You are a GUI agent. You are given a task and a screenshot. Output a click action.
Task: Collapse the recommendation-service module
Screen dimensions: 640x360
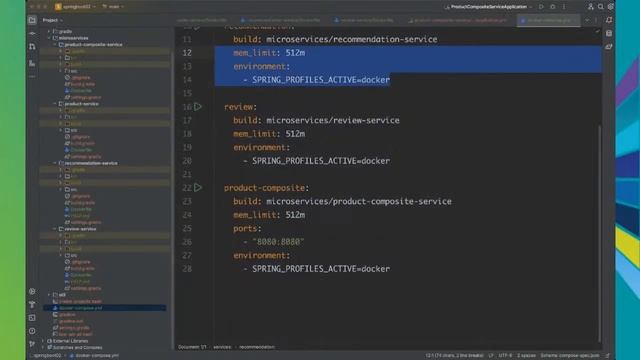55,163
